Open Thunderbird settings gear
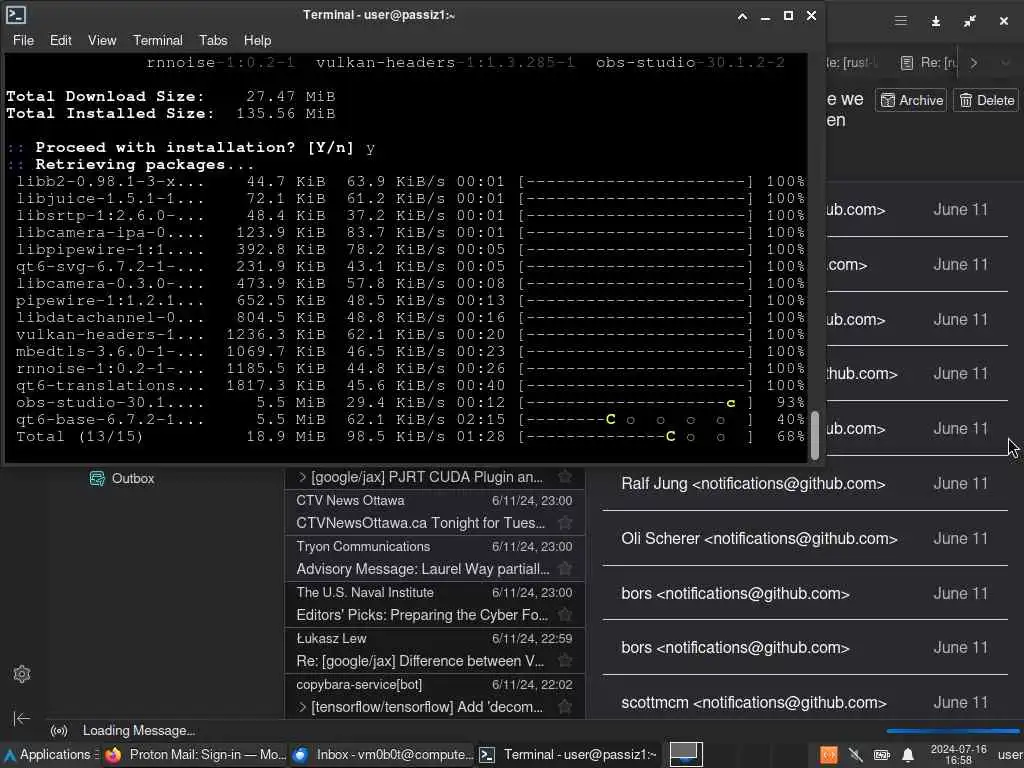 pyautogui.click(x=22, y=673)
